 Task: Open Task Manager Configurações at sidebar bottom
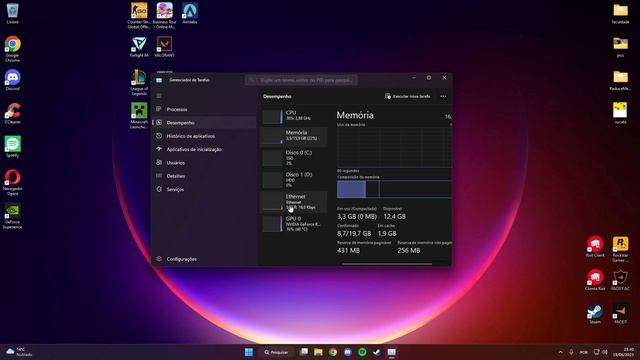tap(204, 259)
